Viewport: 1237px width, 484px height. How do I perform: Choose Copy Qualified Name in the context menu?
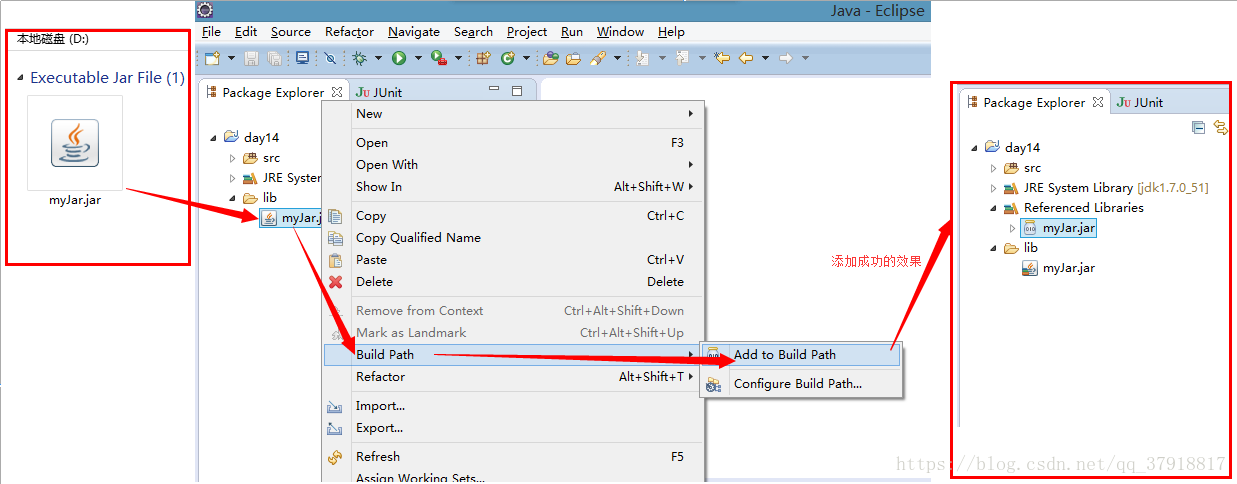click(513, 238)
